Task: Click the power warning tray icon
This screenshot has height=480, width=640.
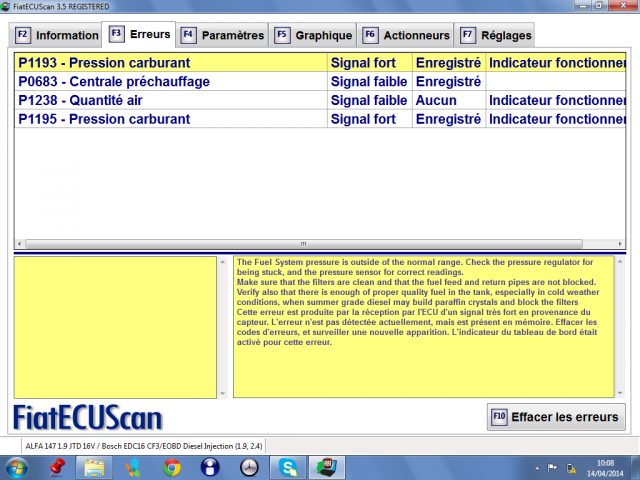Action: (x=571, y=468)
